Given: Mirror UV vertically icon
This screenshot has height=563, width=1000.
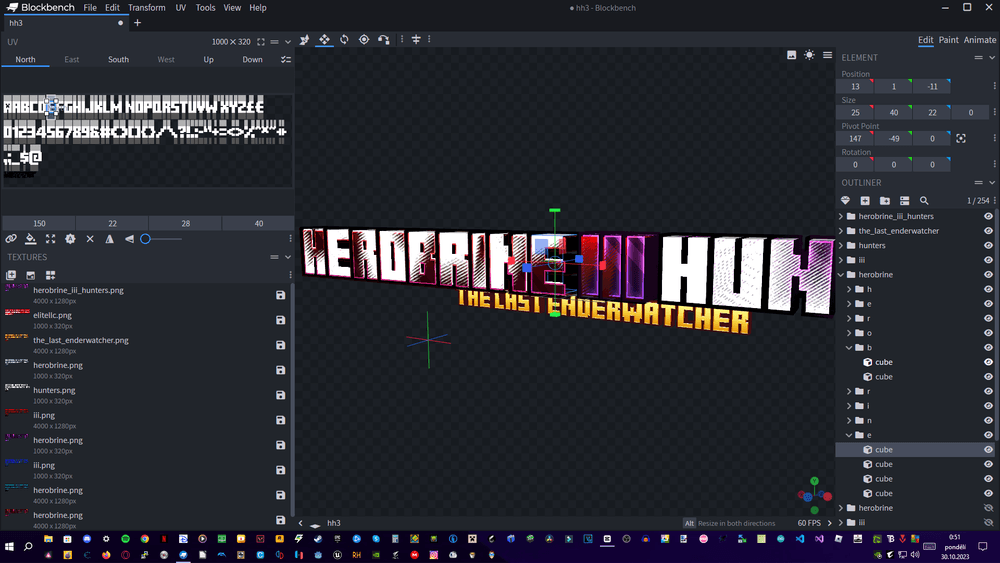Looking at the screenshot, I should [129, 239].
